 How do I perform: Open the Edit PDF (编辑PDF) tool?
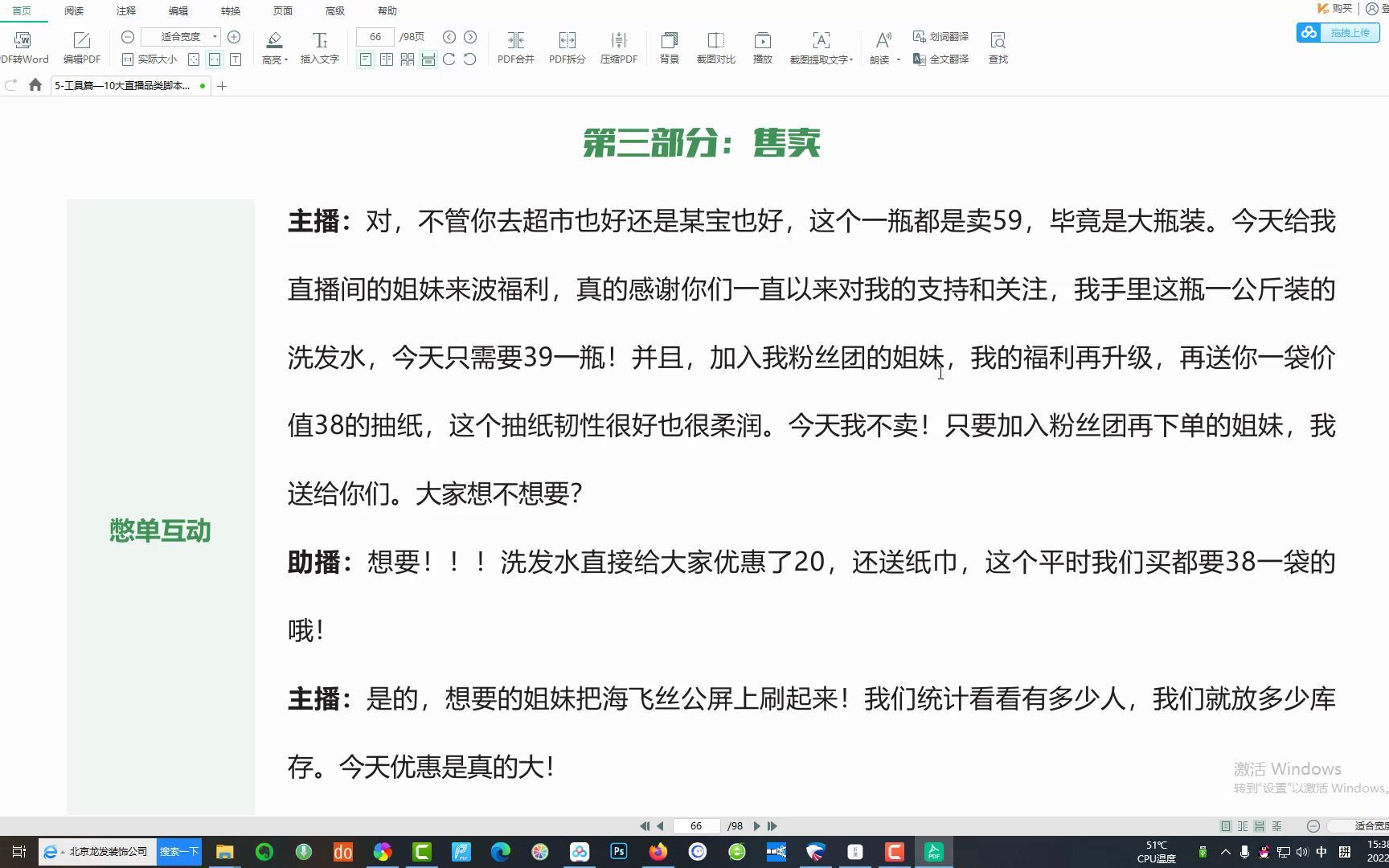[82, 47]
